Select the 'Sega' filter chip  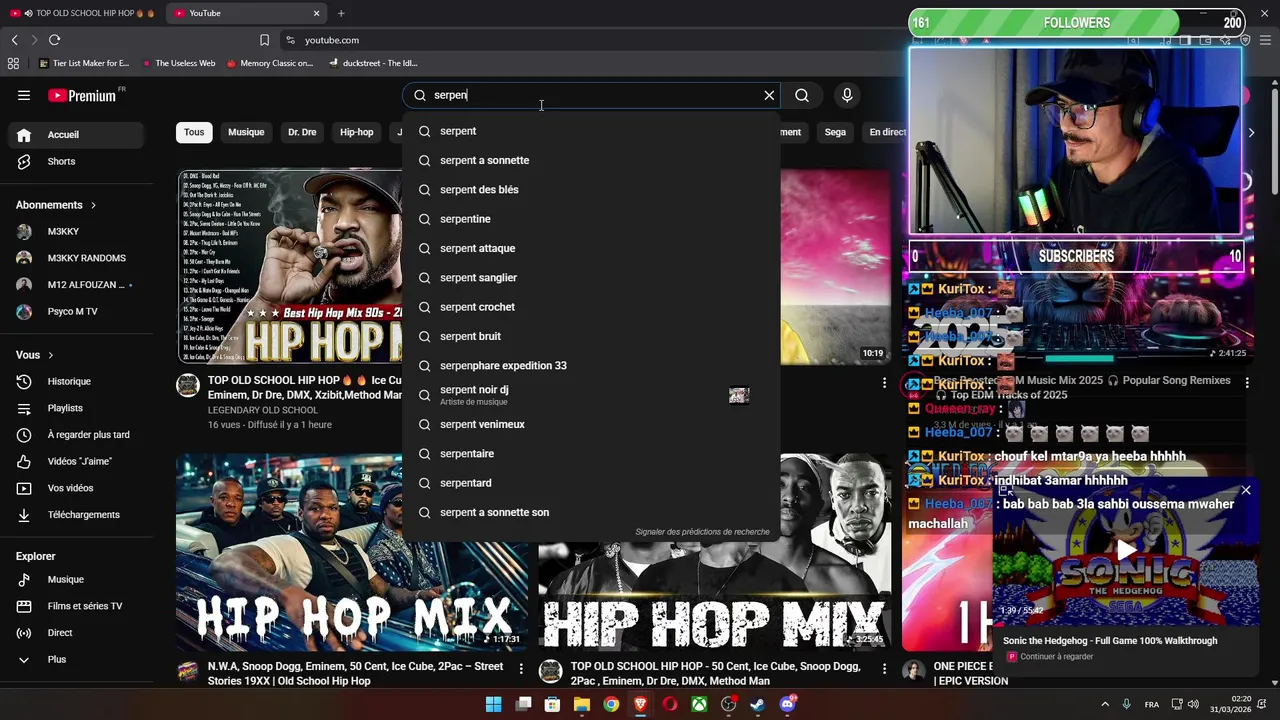[x=835, y=132]
